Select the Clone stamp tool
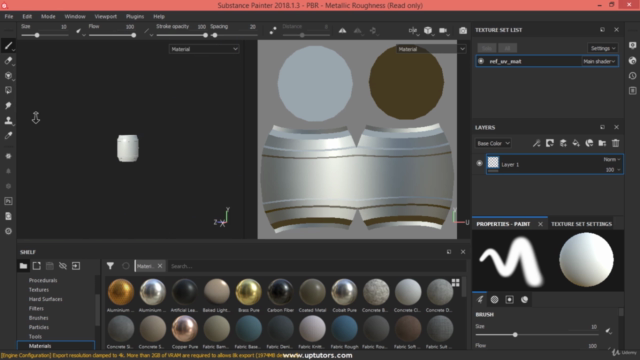Viewport: 640px width, 360px height. (8, 120)
